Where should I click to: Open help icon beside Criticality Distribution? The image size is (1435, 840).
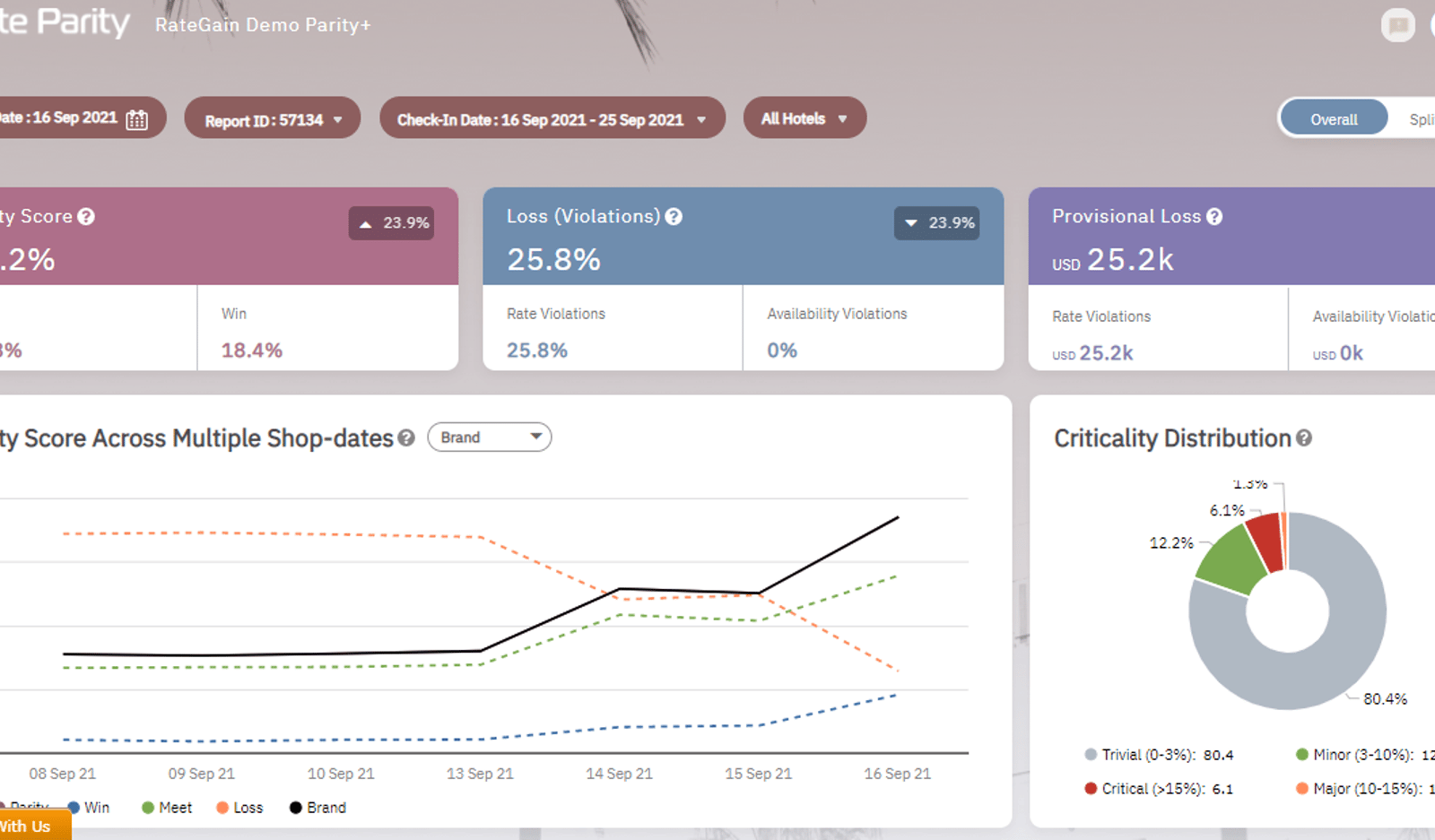(1304, 437)
